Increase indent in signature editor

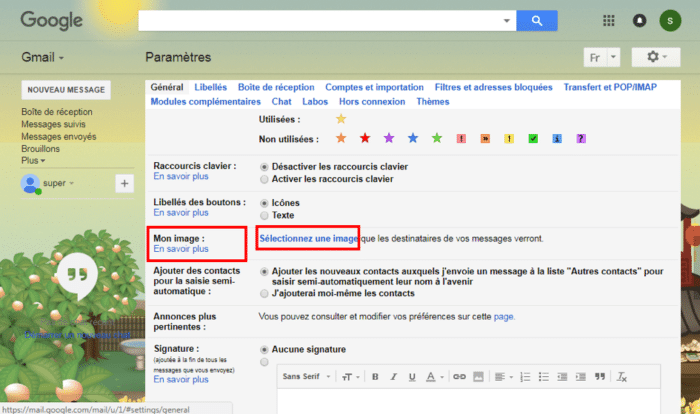(581, 377)
